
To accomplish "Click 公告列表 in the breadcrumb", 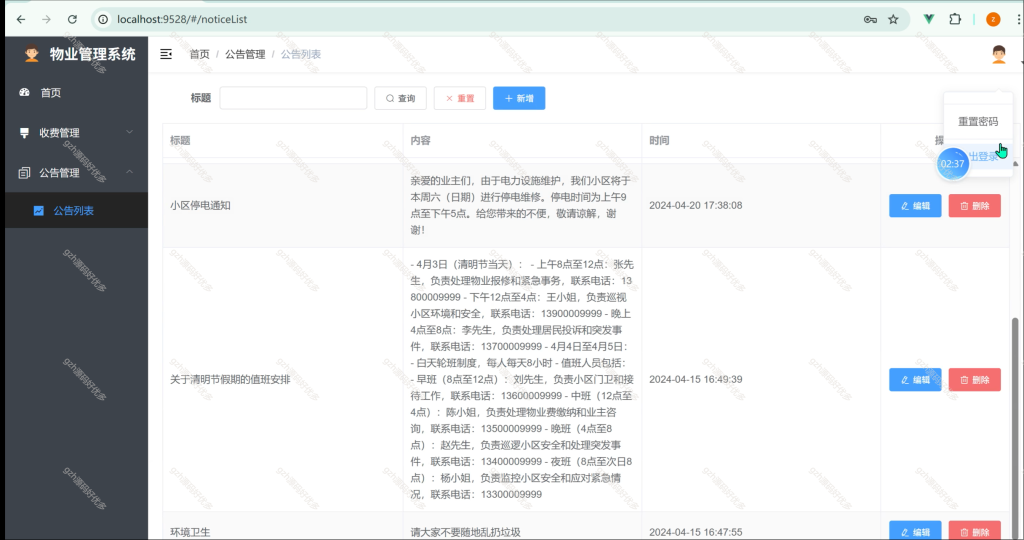I will point(300,54).
